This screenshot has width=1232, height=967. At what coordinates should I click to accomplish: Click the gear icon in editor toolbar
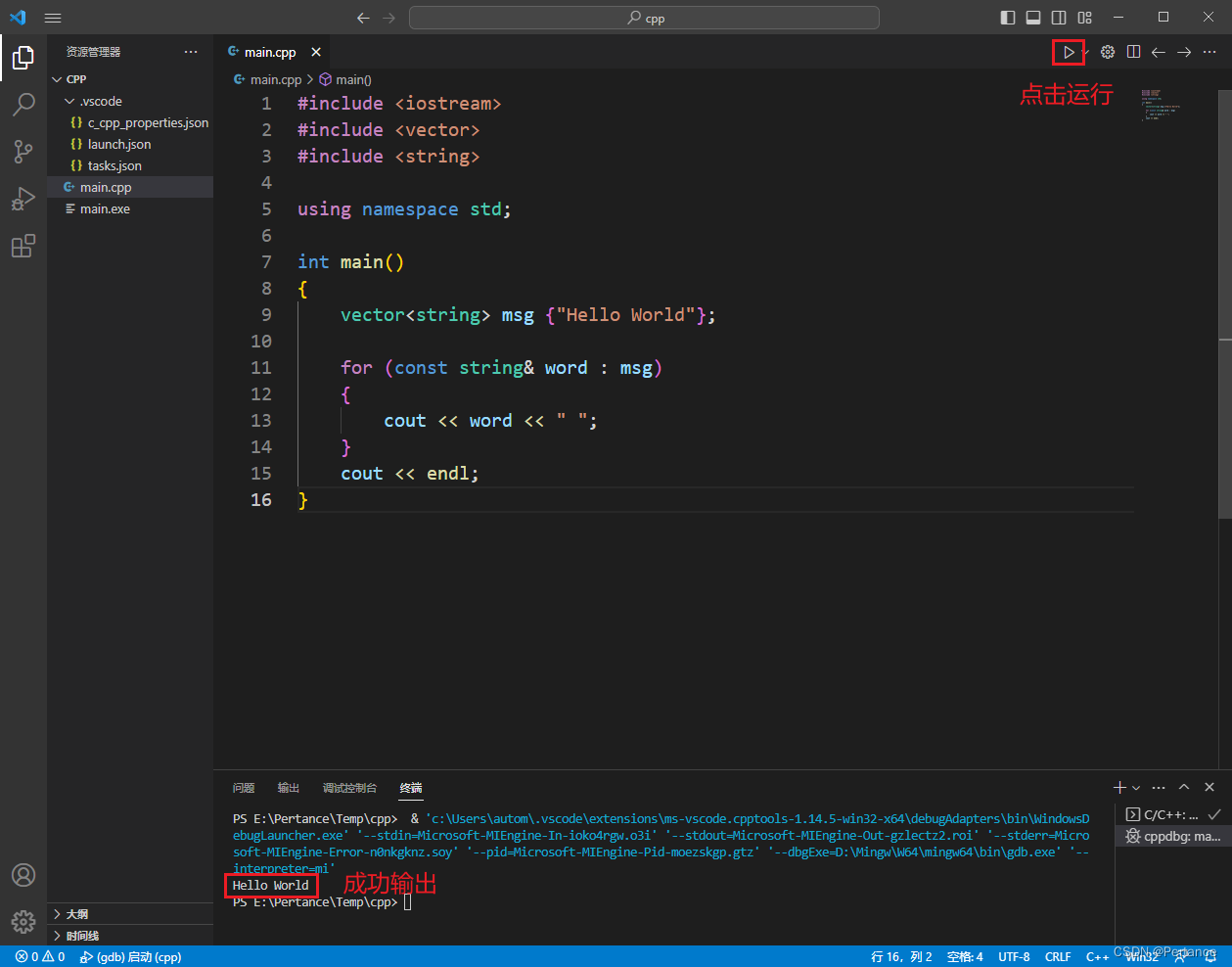(x=1108, y=52)
